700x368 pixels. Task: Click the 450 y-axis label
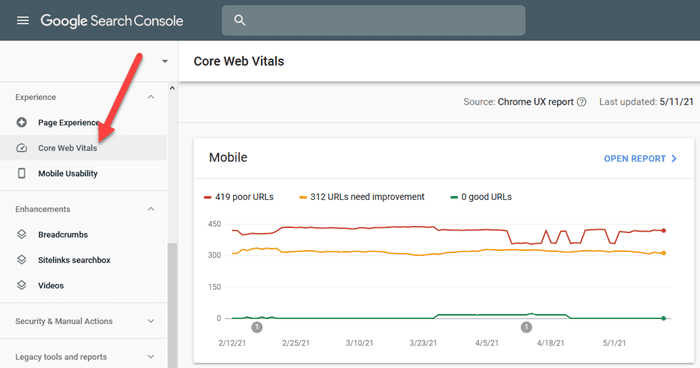point(215,224)
